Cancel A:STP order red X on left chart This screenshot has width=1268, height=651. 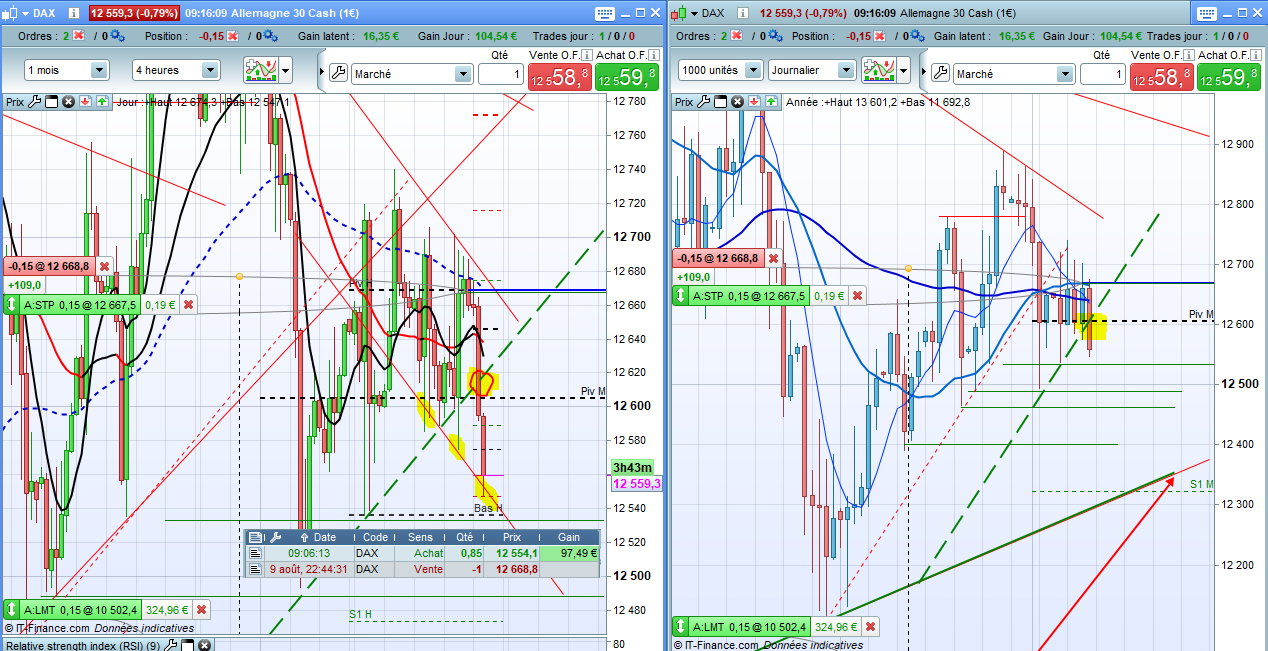tap(187, 305)
